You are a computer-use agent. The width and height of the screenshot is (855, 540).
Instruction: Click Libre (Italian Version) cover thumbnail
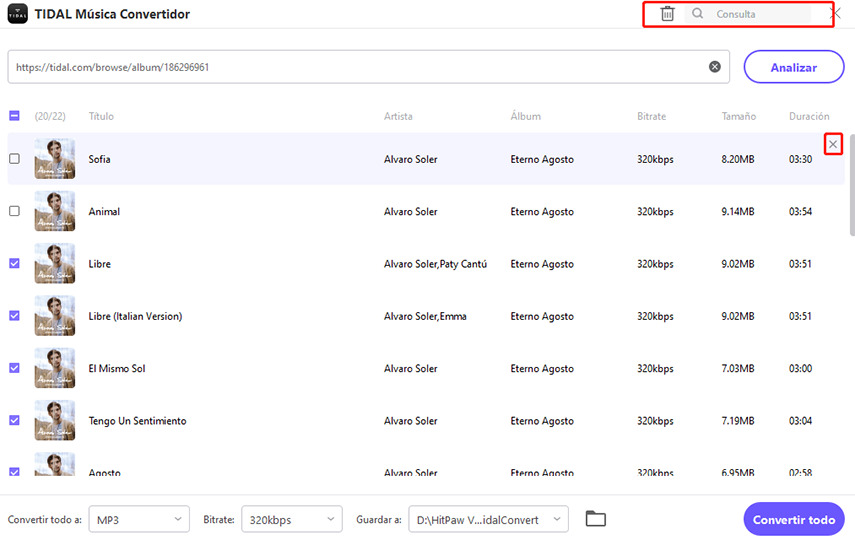(x=55, y=316)
